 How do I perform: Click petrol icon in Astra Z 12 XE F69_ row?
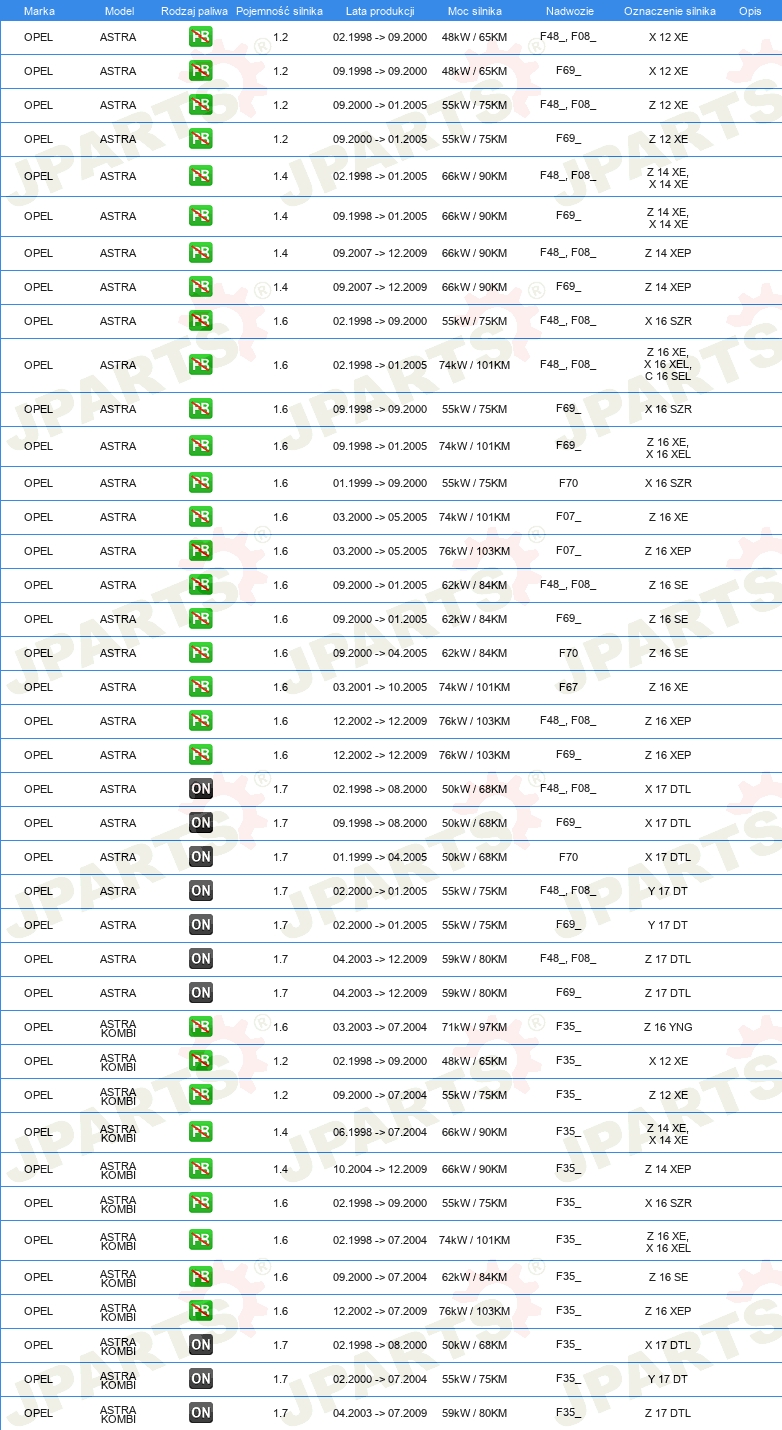pyautogui.click(x=201, y=139)
